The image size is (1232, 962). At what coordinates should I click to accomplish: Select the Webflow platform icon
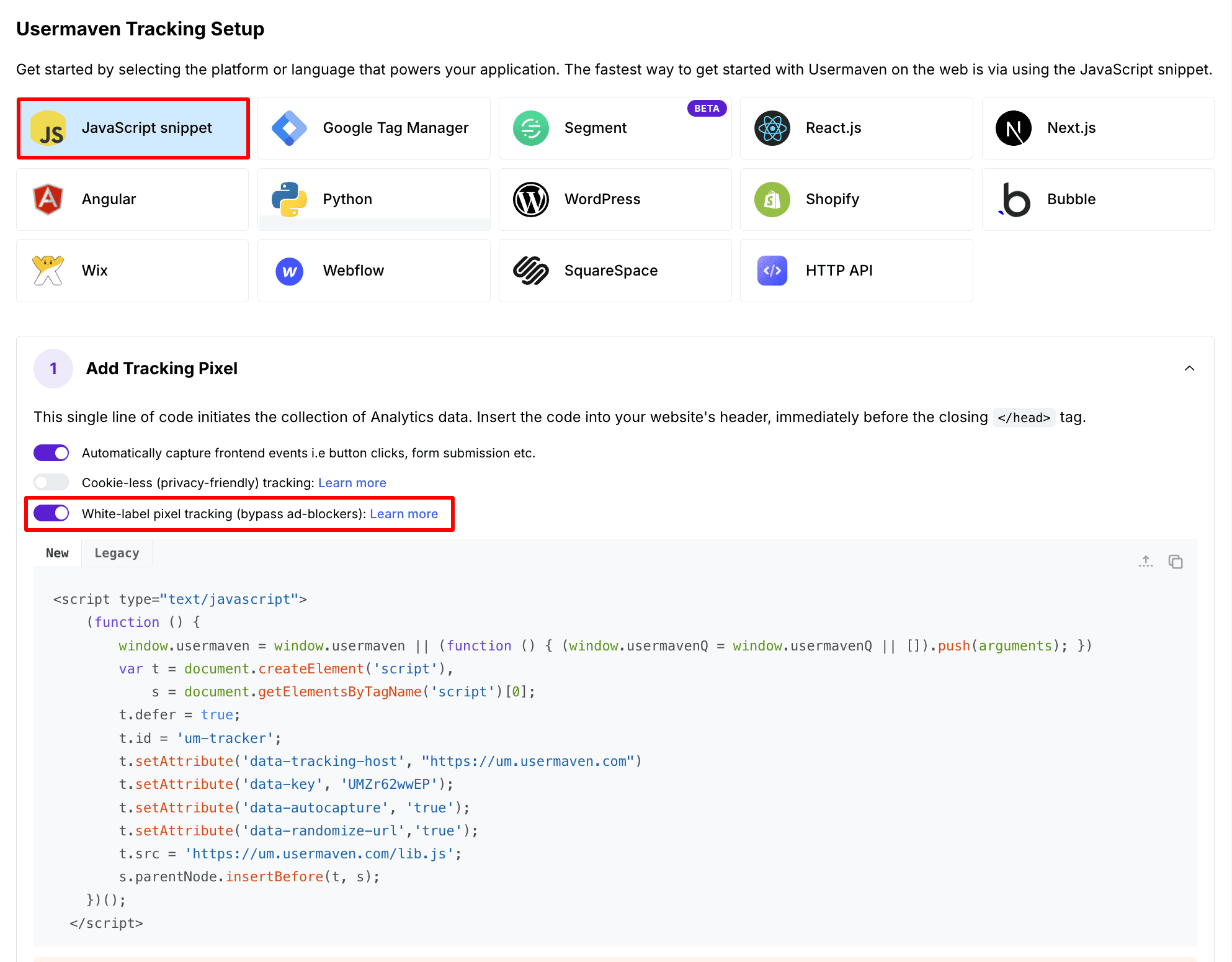[289, 271]
